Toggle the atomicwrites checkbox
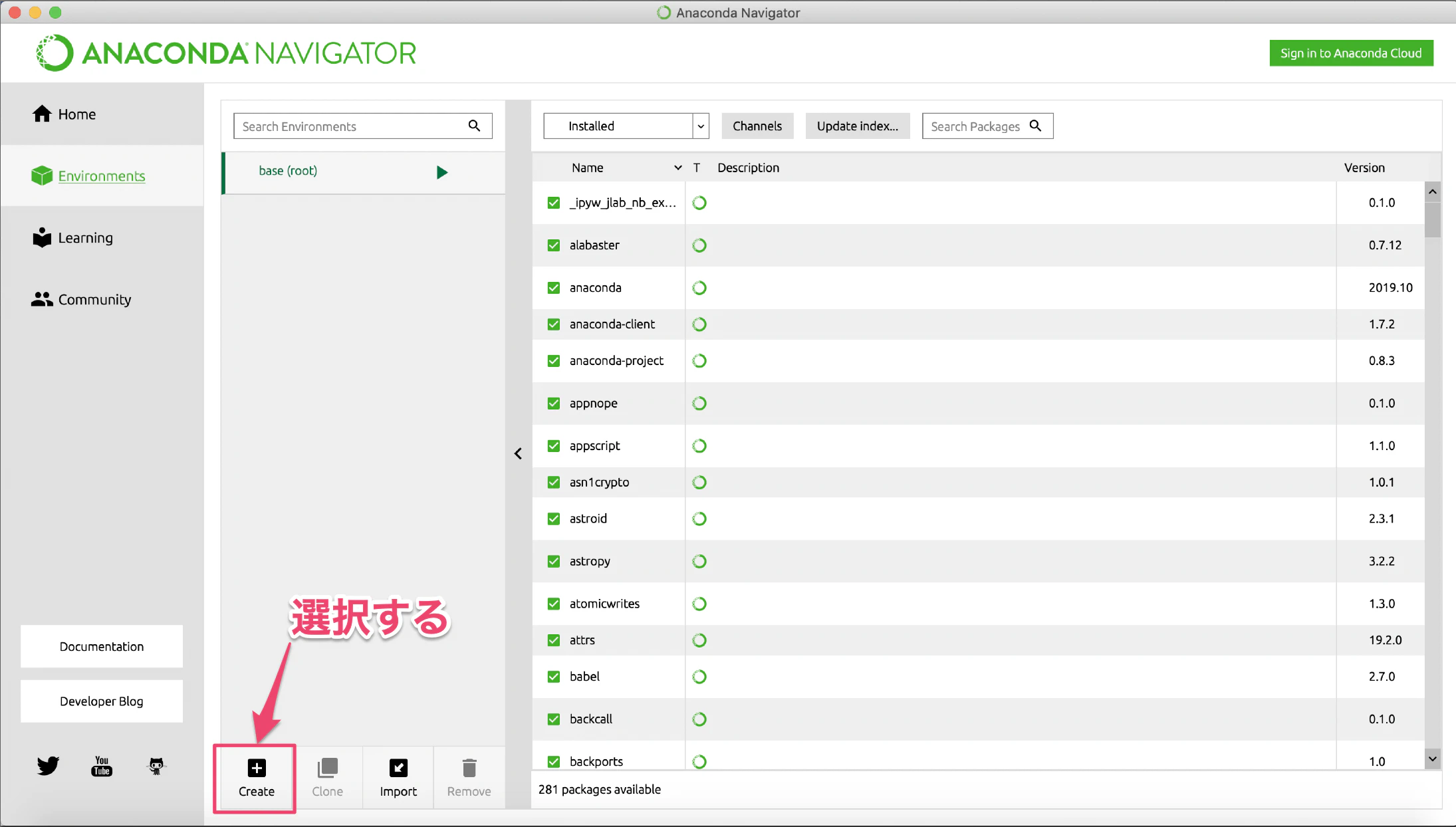 [x=554, y=604]
